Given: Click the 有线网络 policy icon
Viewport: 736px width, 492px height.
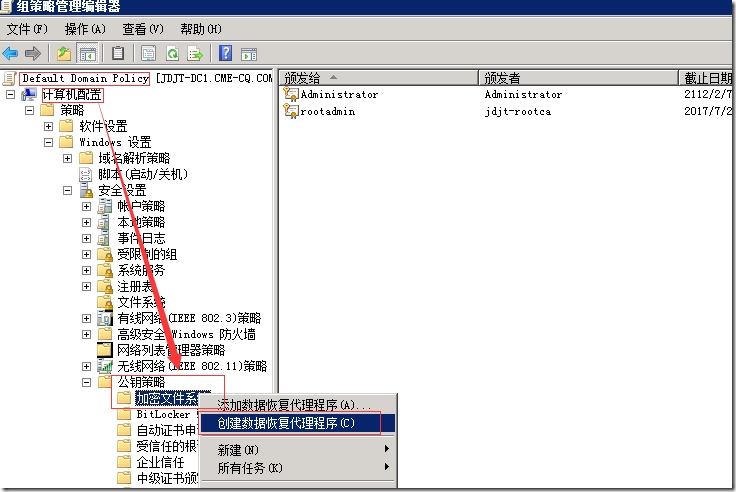Looking at the screenshot, I should pos(105,318).
